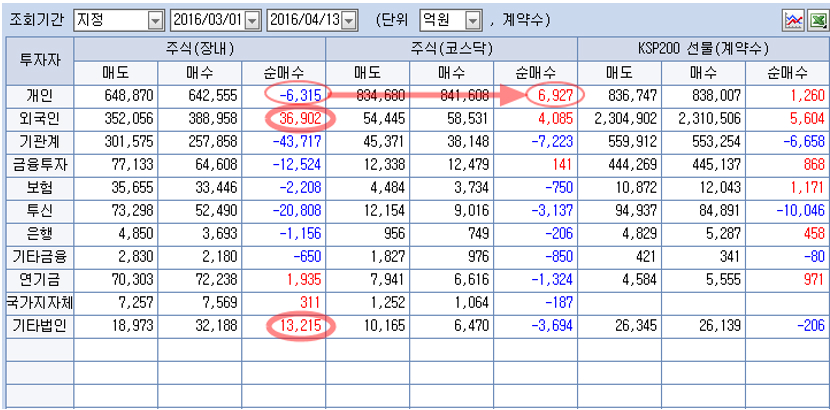Select the 개인 investor row label
This screenshot has width=830, height=410.
[40, 95]
